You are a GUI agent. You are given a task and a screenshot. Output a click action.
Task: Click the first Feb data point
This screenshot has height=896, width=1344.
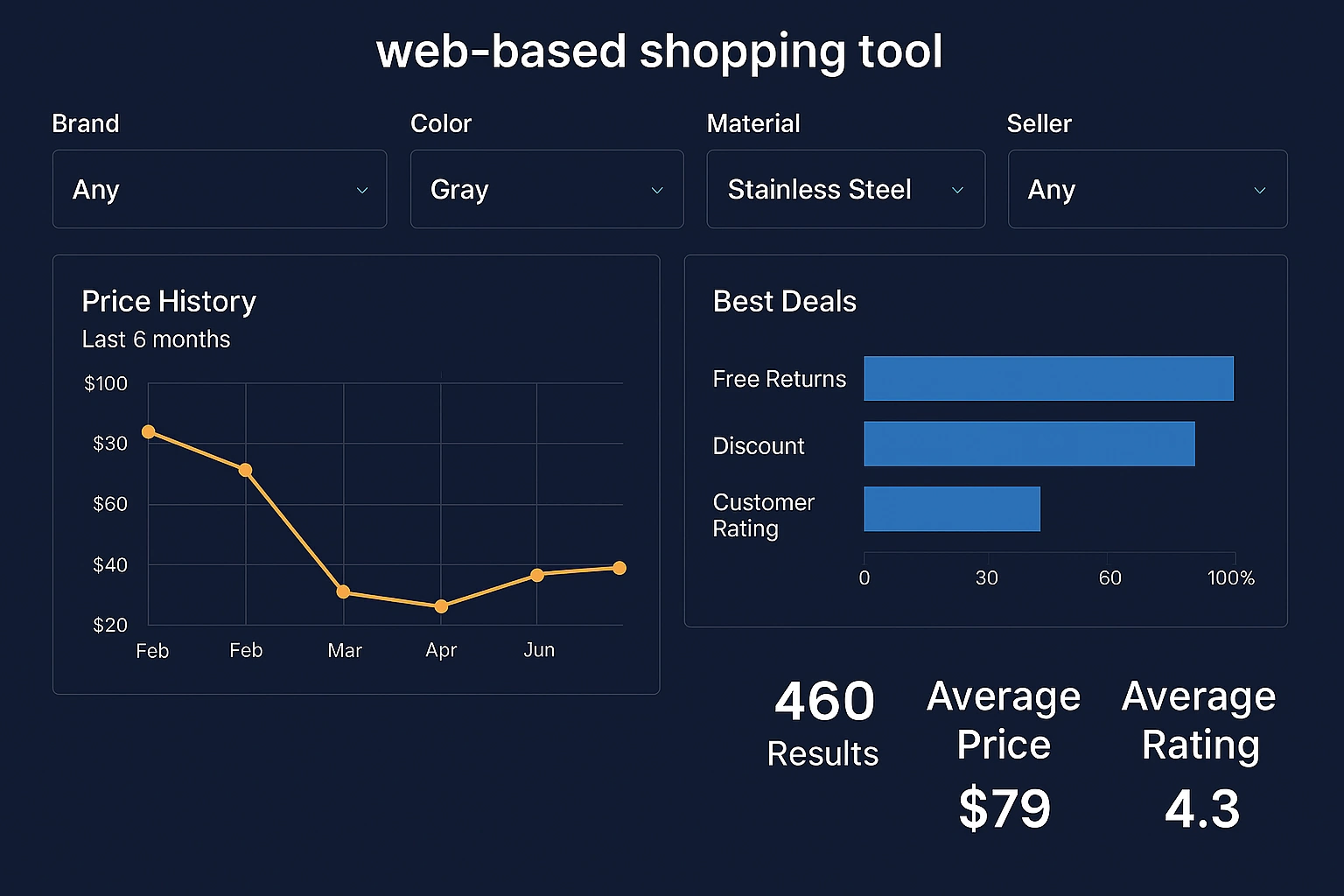pyautogui.click(x=149, y=430)
